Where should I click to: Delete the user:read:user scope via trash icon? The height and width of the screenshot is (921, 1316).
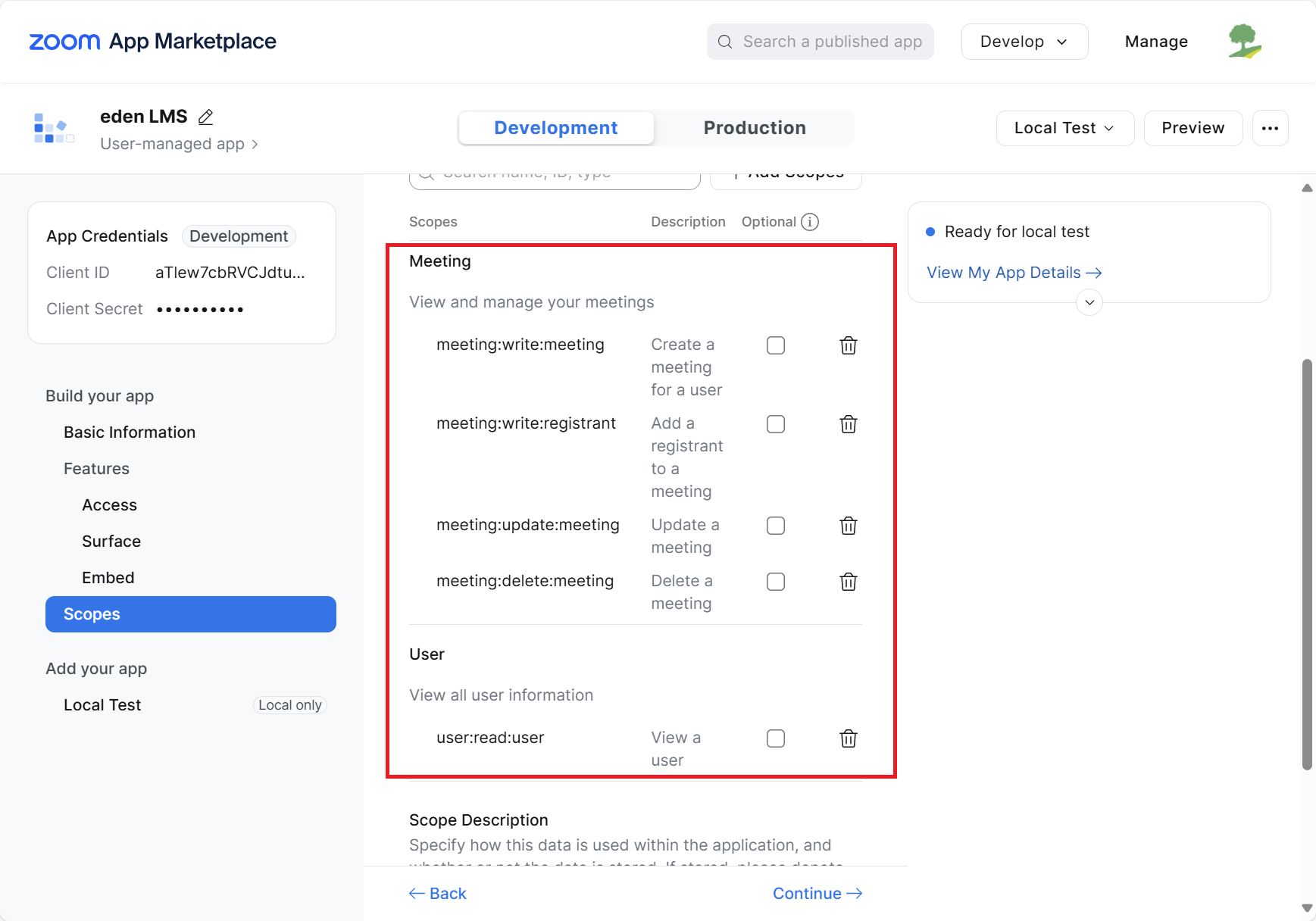(849, 738)
